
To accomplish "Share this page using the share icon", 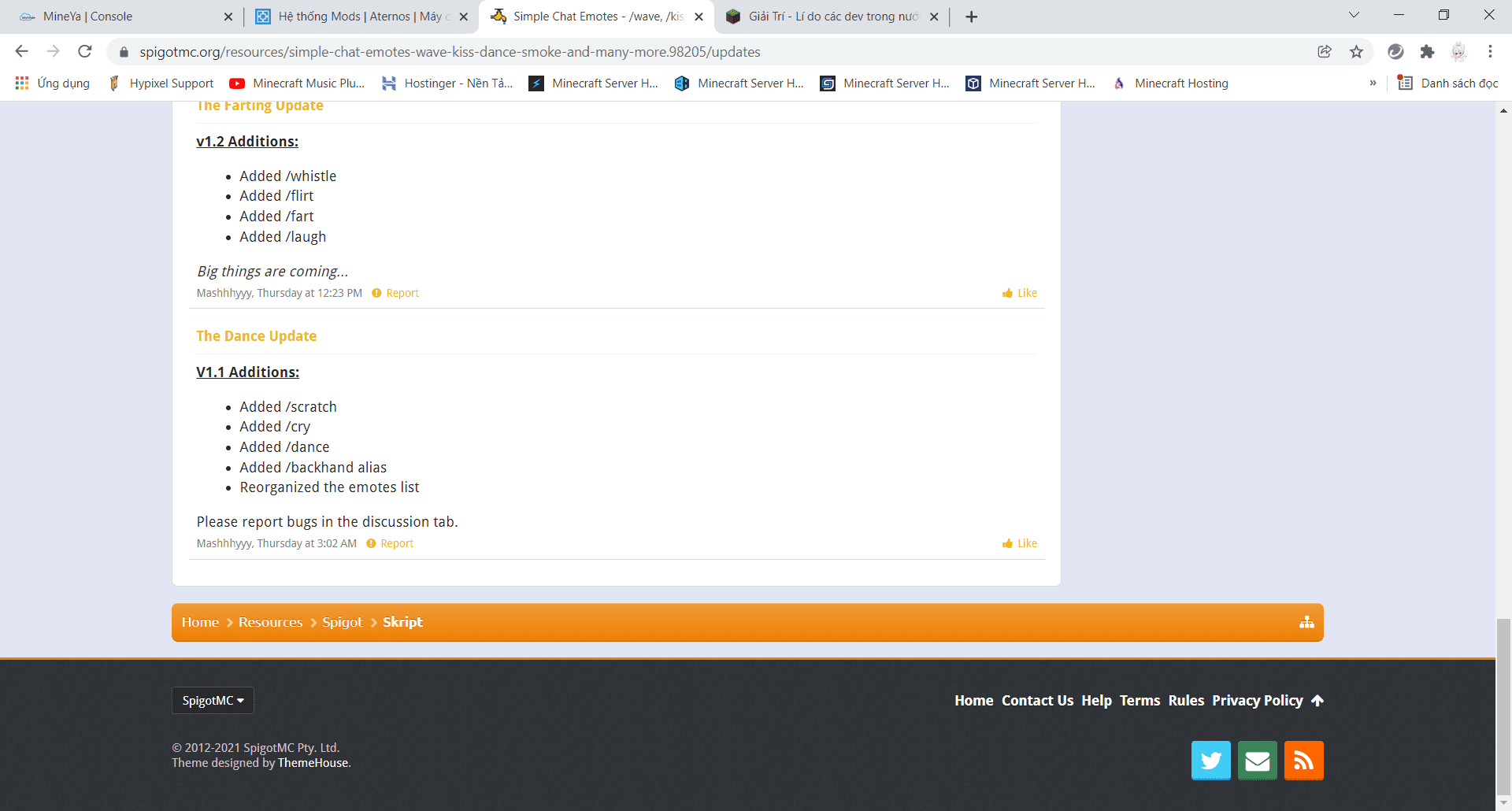I will pos(1325,51).
